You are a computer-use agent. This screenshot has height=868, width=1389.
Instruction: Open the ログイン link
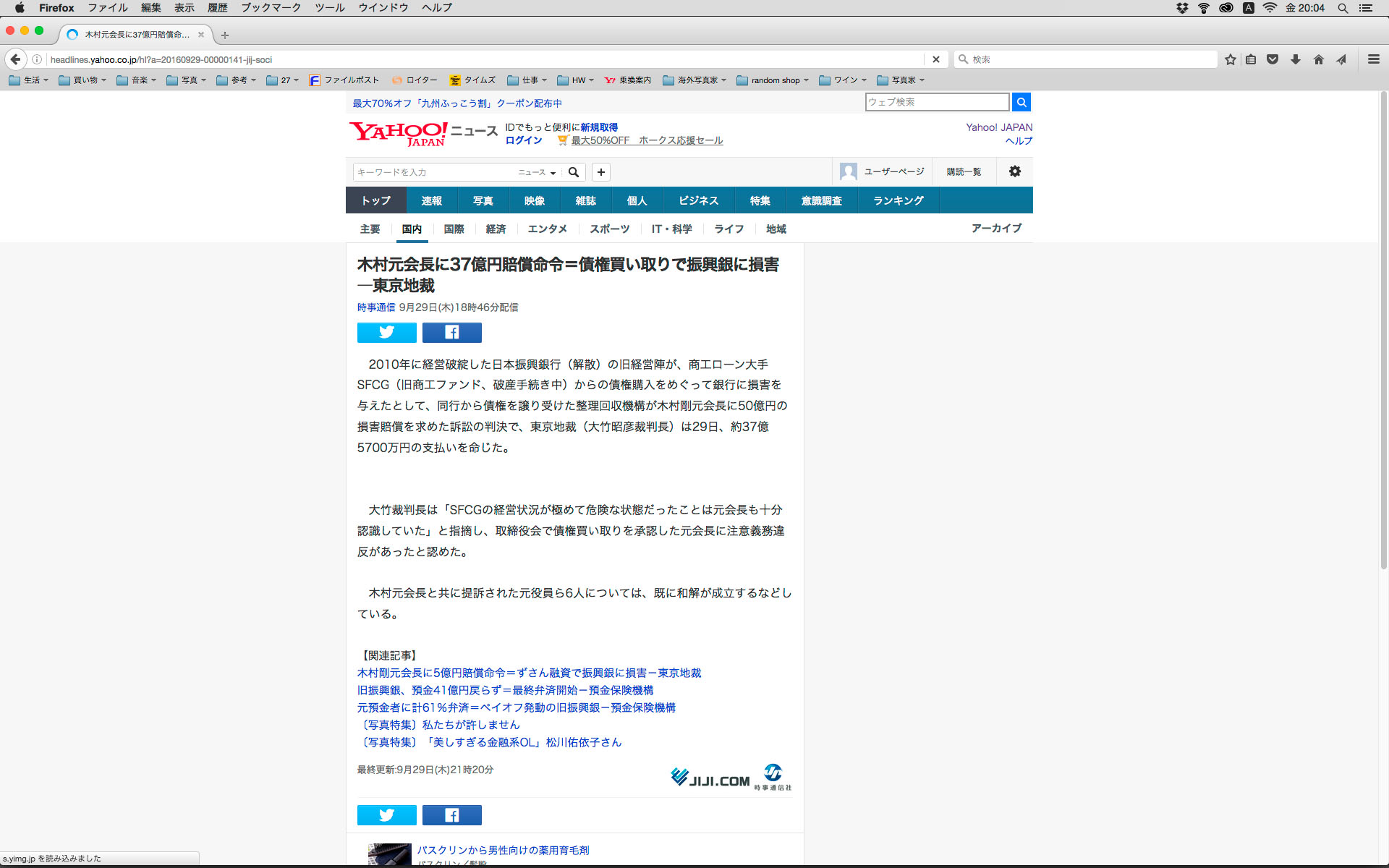pos(523,140)
